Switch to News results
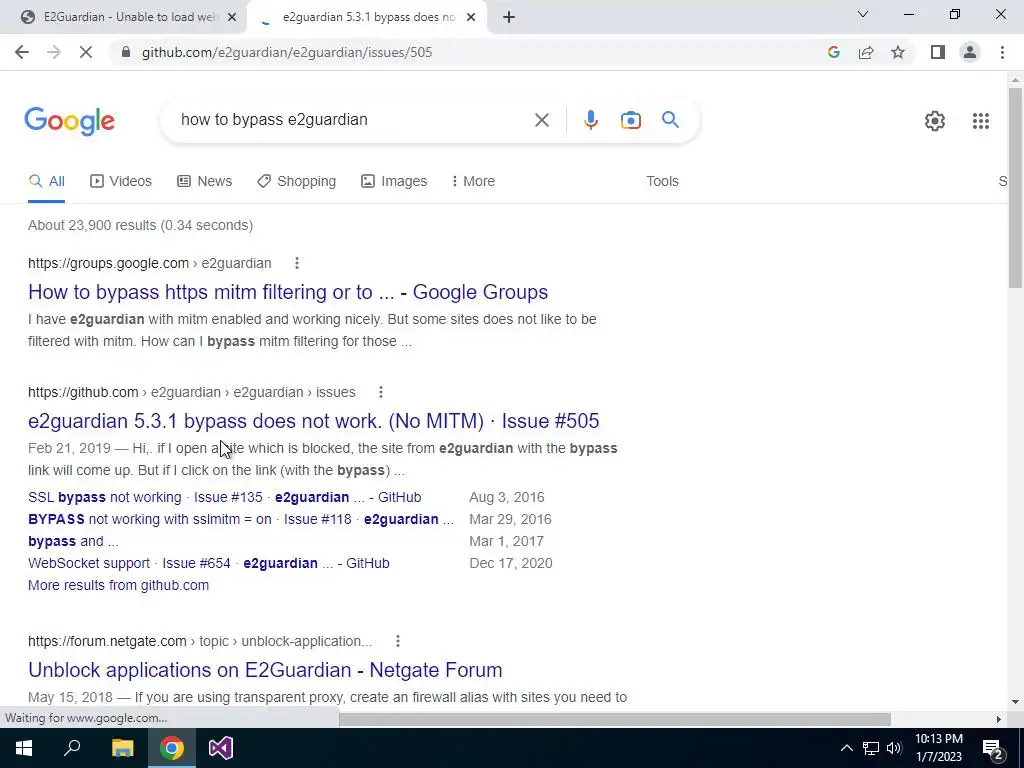 [204, 182]
